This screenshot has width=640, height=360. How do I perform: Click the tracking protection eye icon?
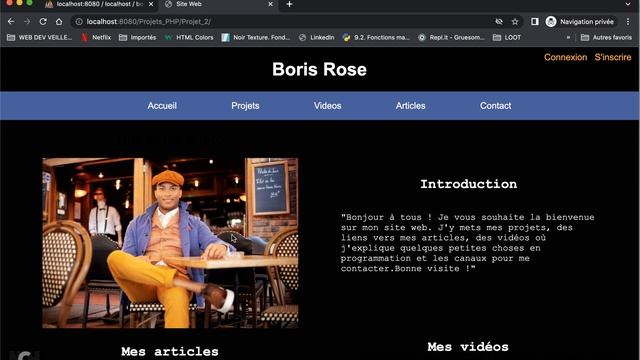click(499, 22)
